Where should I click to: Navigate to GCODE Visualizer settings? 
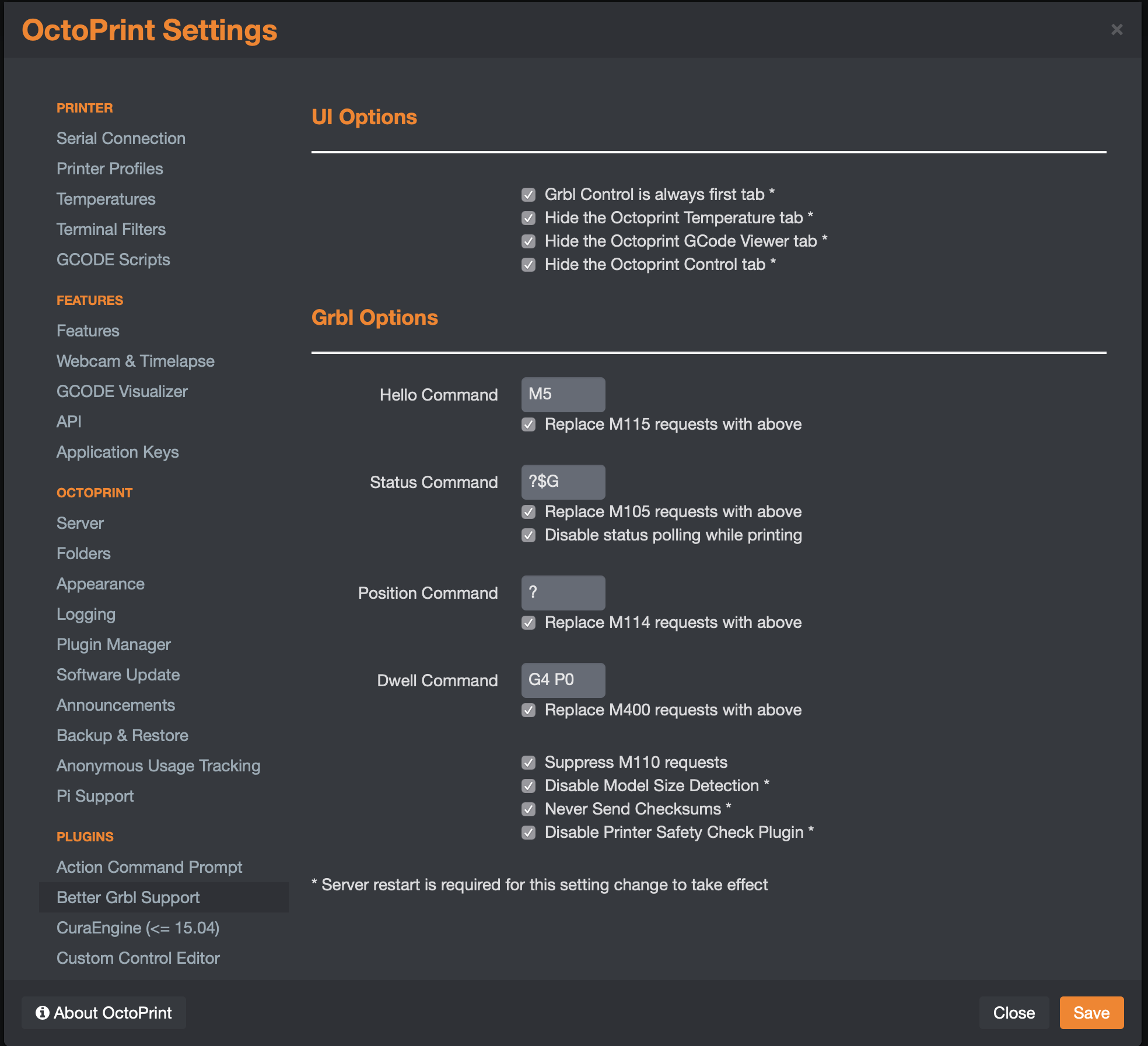(x=122, y=391)
